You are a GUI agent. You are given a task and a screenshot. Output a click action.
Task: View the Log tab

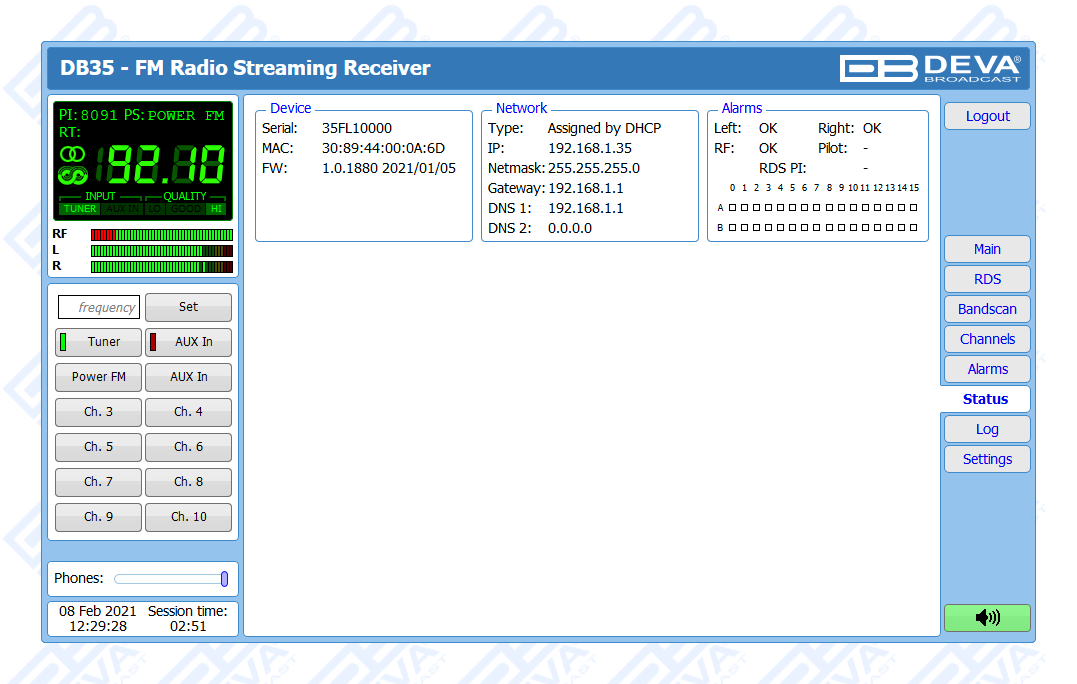point(986,429)
